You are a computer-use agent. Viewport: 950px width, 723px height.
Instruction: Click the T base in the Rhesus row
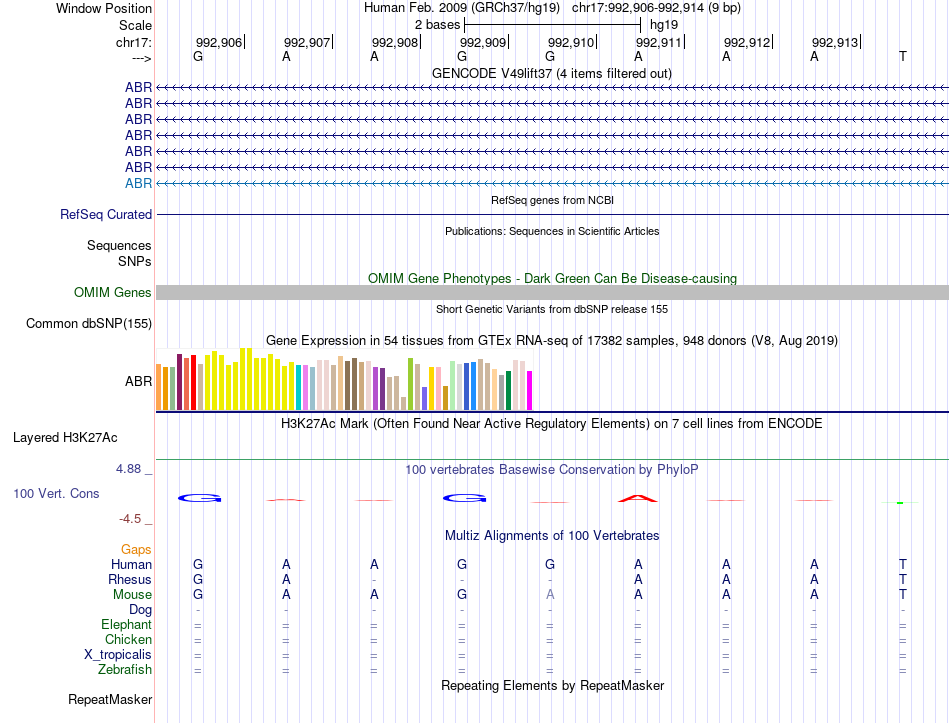tap(903, 580)
